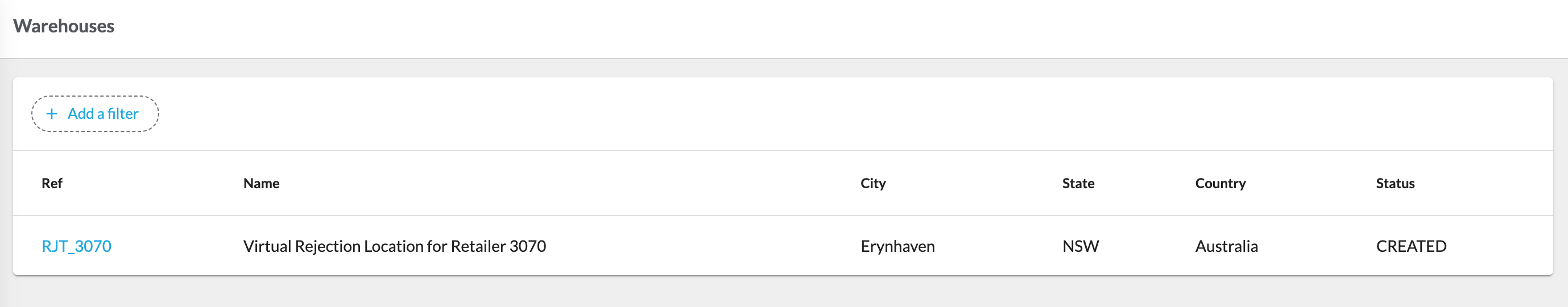Click the Warehouses page heading

[64, 26]
